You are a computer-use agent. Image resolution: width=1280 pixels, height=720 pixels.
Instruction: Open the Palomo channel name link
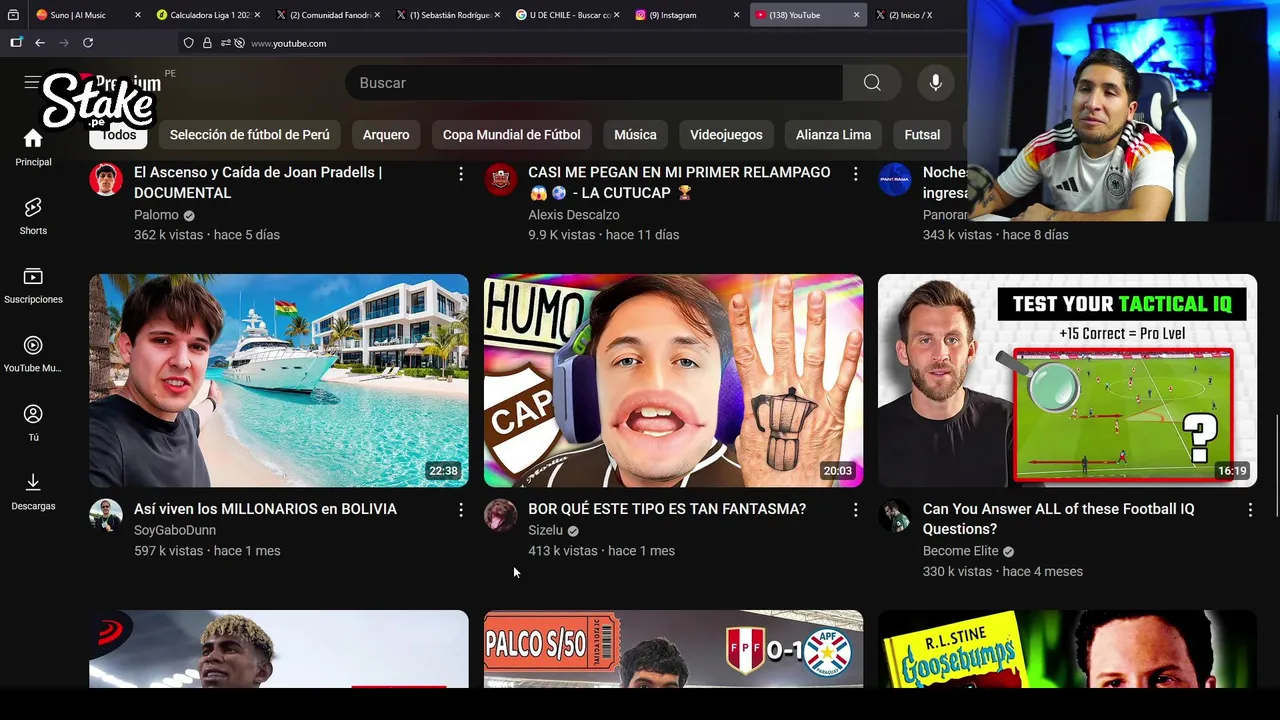click(x=156, y=215)
